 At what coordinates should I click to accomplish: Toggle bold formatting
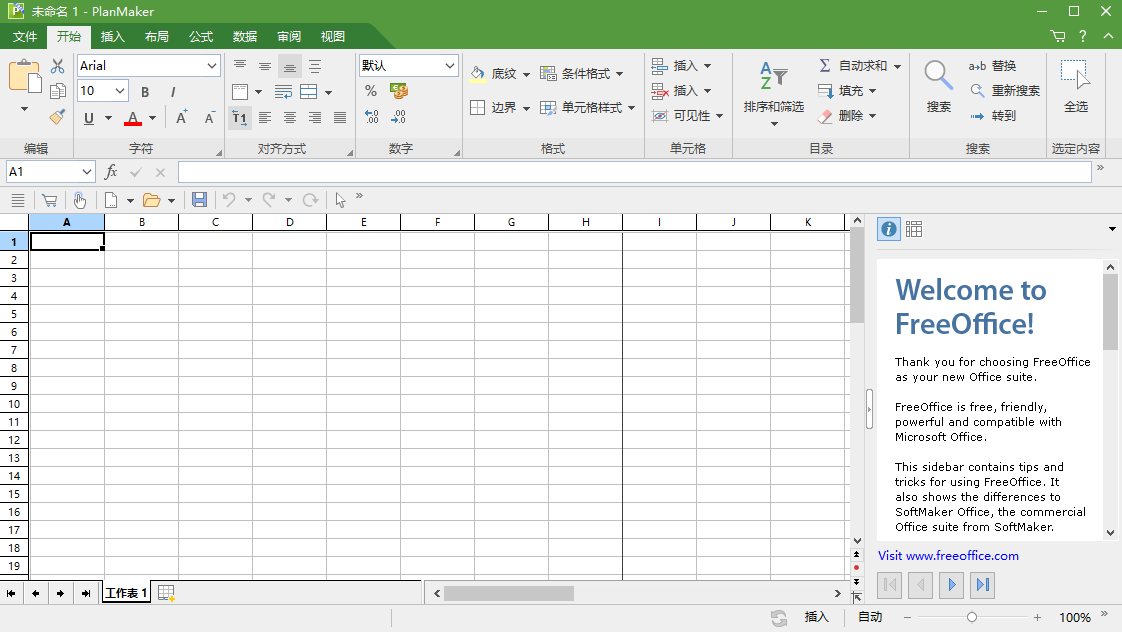pos(144,91)
